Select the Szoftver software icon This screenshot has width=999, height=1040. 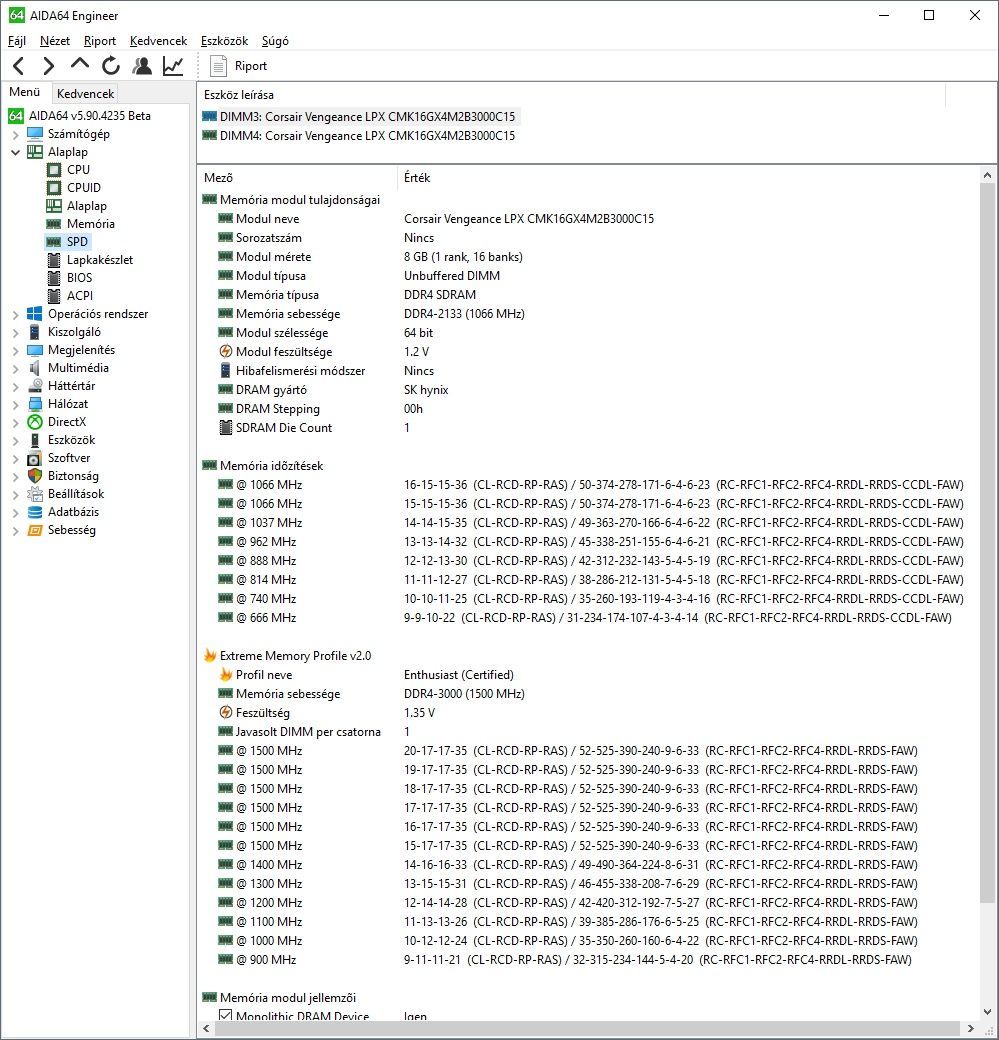pyautogui.click(x=34, y=458)
